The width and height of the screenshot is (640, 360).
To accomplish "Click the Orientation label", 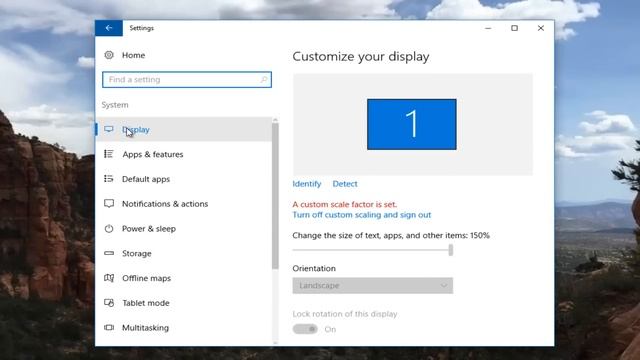I will click(x=314, y=269).
